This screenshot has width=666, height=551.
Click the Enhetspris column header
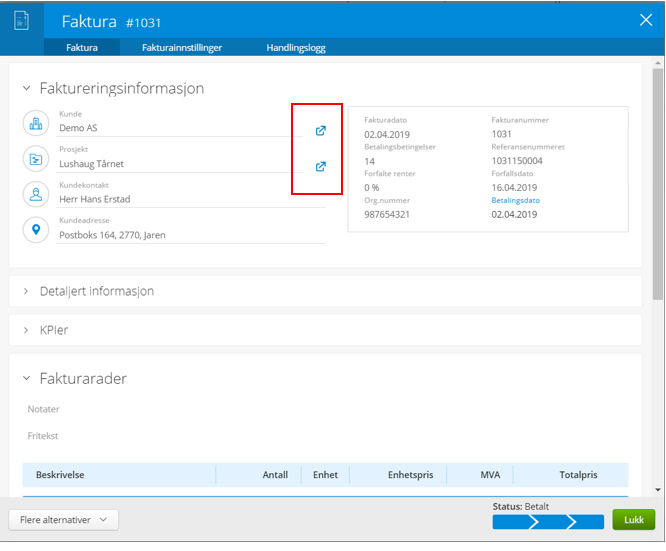[x=410, y=475]
